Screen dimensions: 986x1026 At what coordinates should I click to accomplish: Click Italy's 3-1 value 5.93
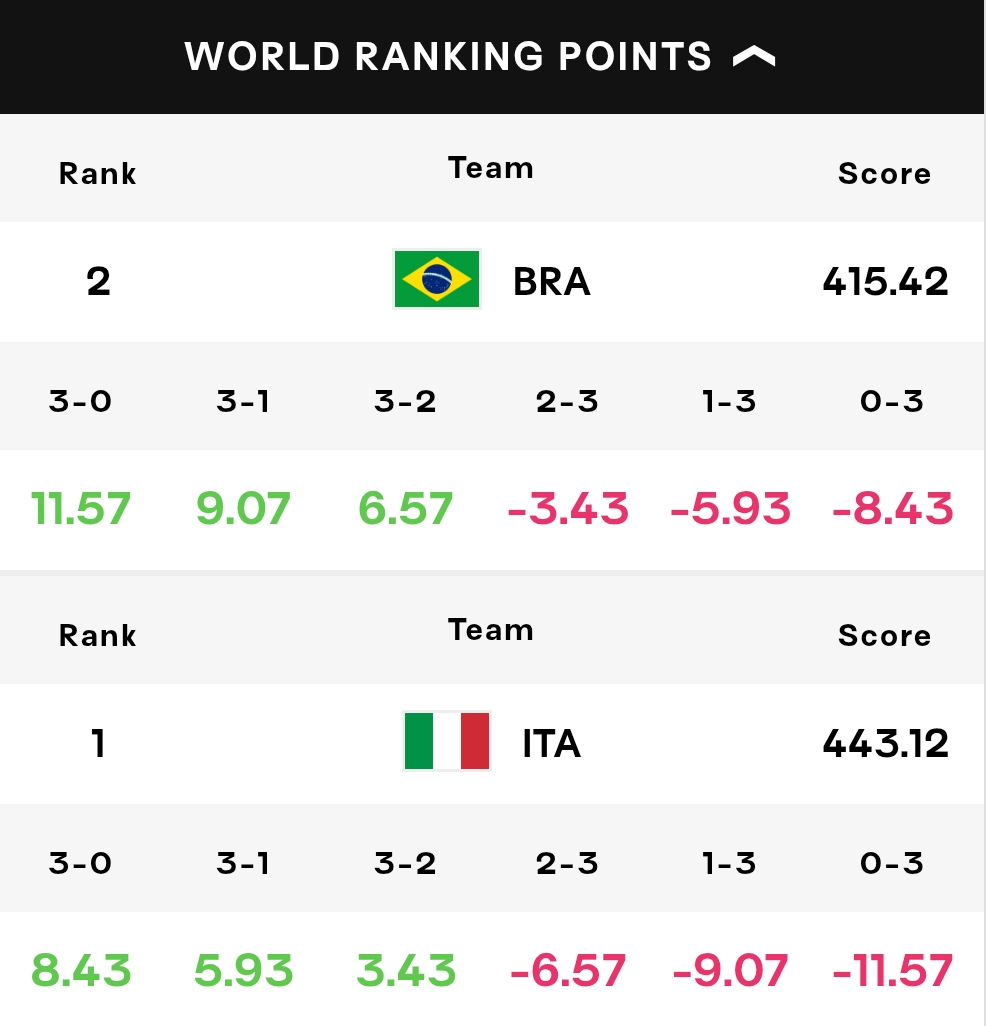pos(243,970)
